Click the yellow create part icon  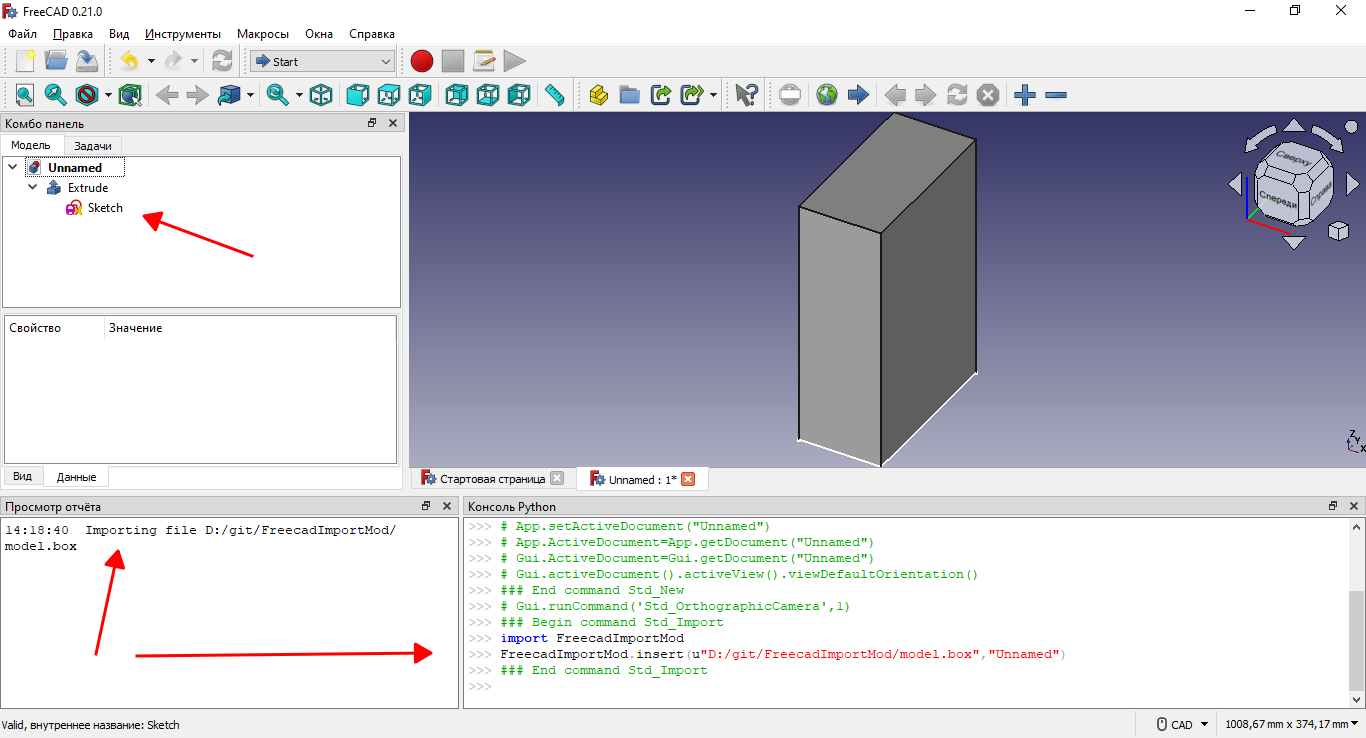coord(598,95)
